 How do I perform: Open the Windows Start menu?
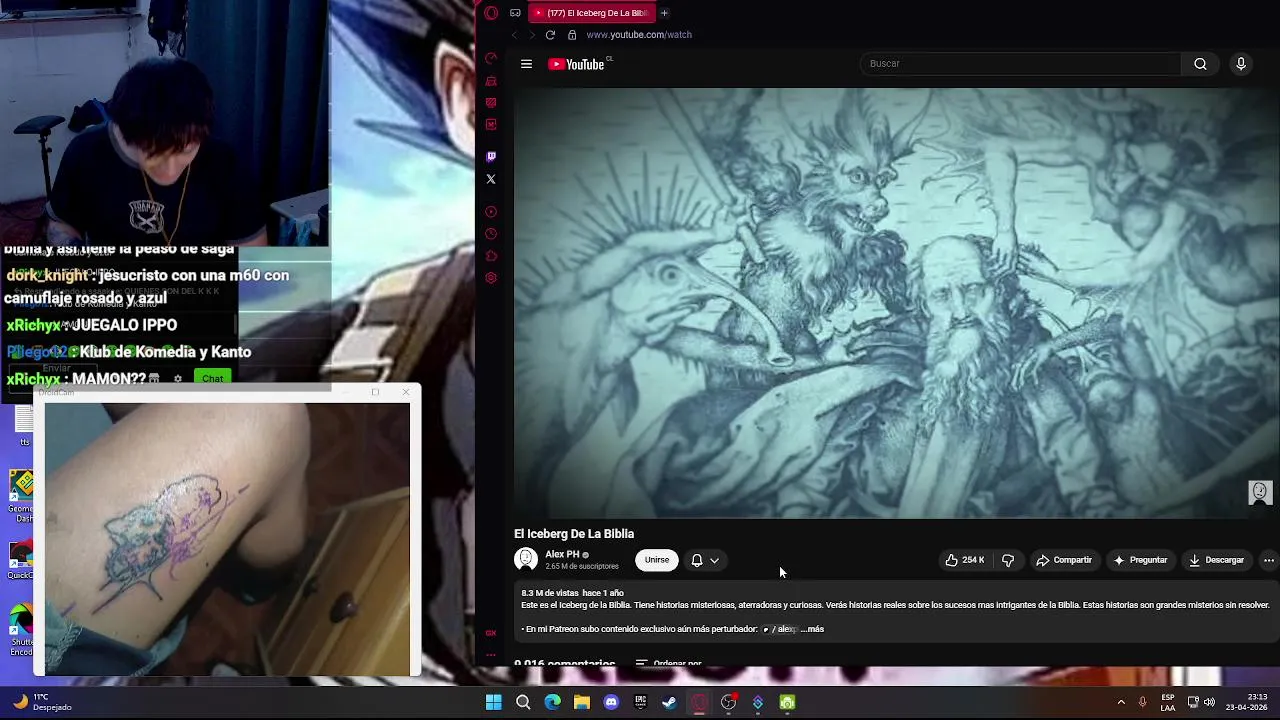point(494,702)
